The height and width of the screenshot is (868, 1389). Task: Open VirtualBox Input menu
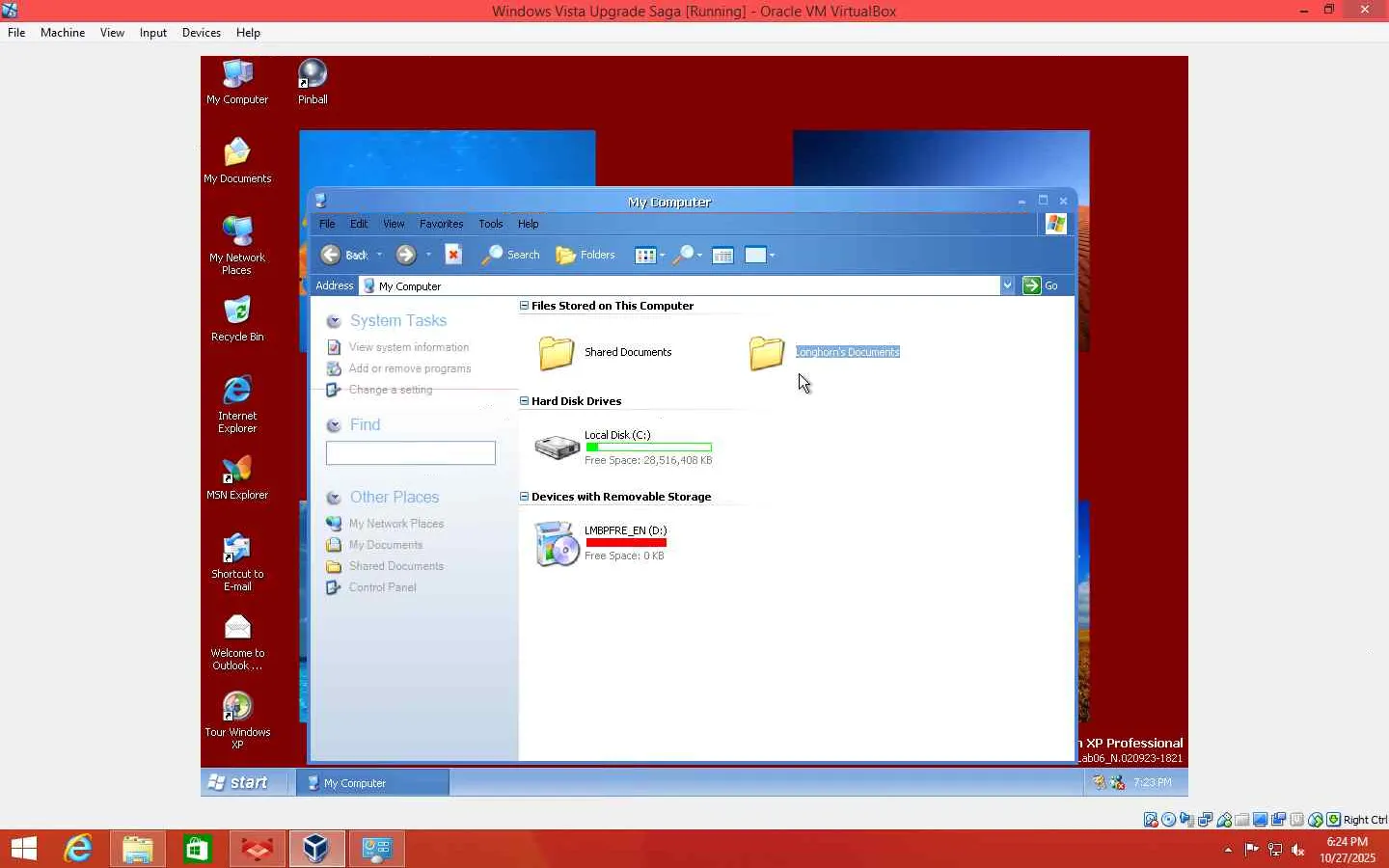click(x=153, y=33)
